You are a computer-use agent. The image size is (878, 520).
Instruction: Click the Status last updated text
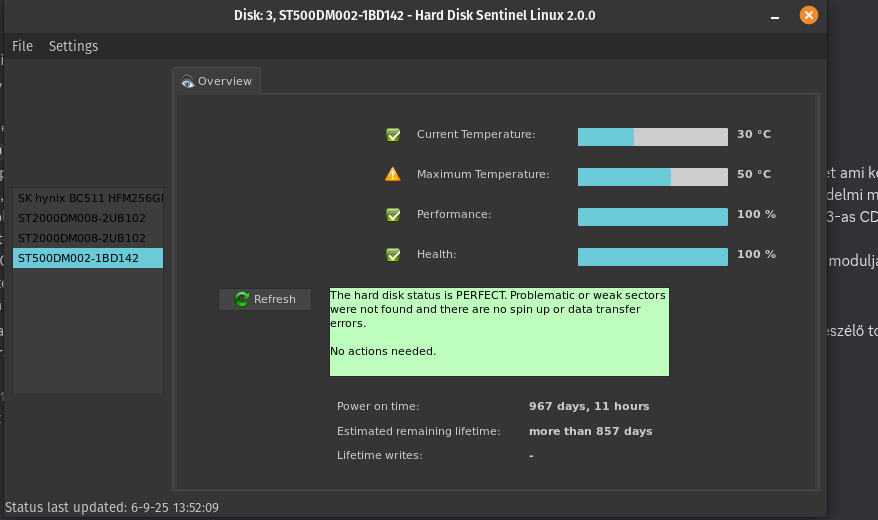click(x=112, y=507)
